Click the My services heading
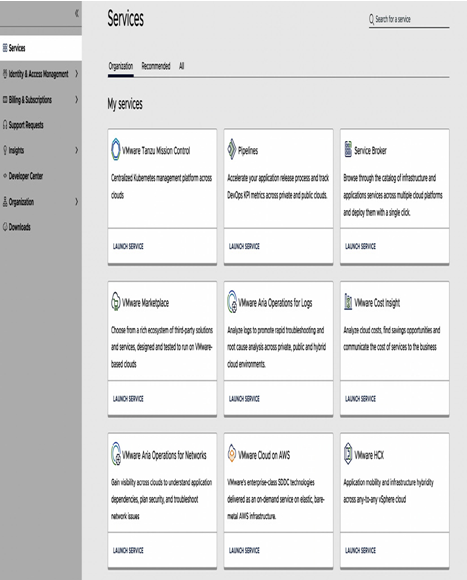This screenshot has height=580, width=467. pos(125,104)
